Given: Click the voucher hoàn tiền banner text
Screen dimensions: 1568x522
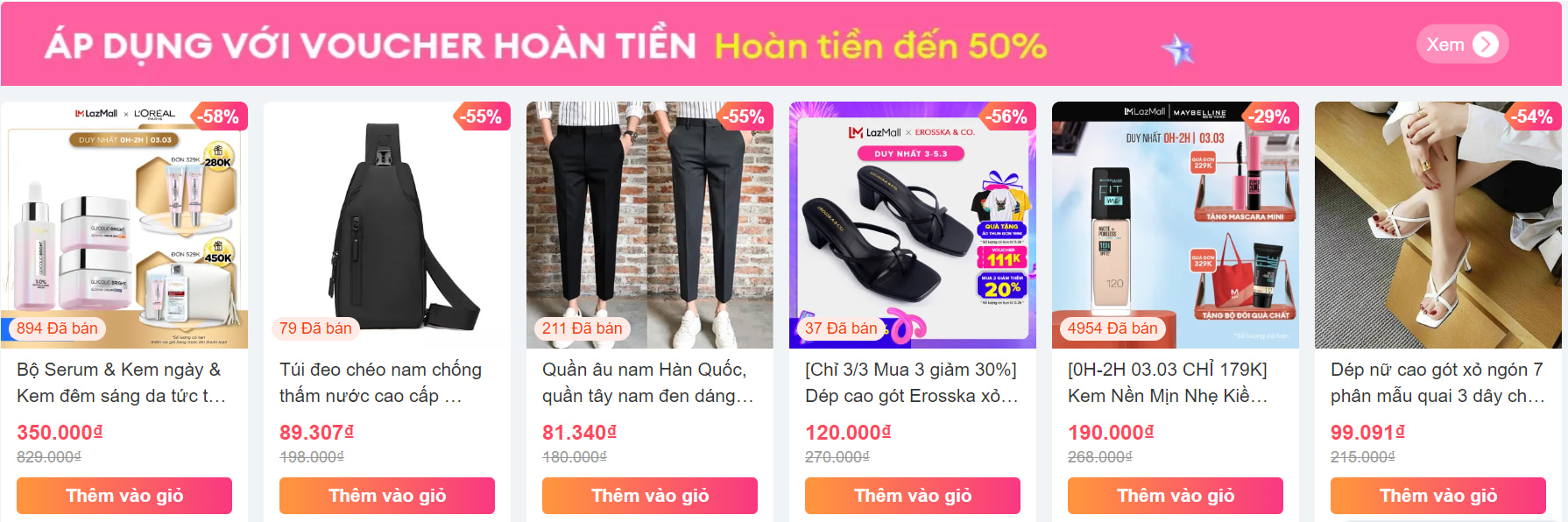Looking at the screenshot, I should coord(545,45).
